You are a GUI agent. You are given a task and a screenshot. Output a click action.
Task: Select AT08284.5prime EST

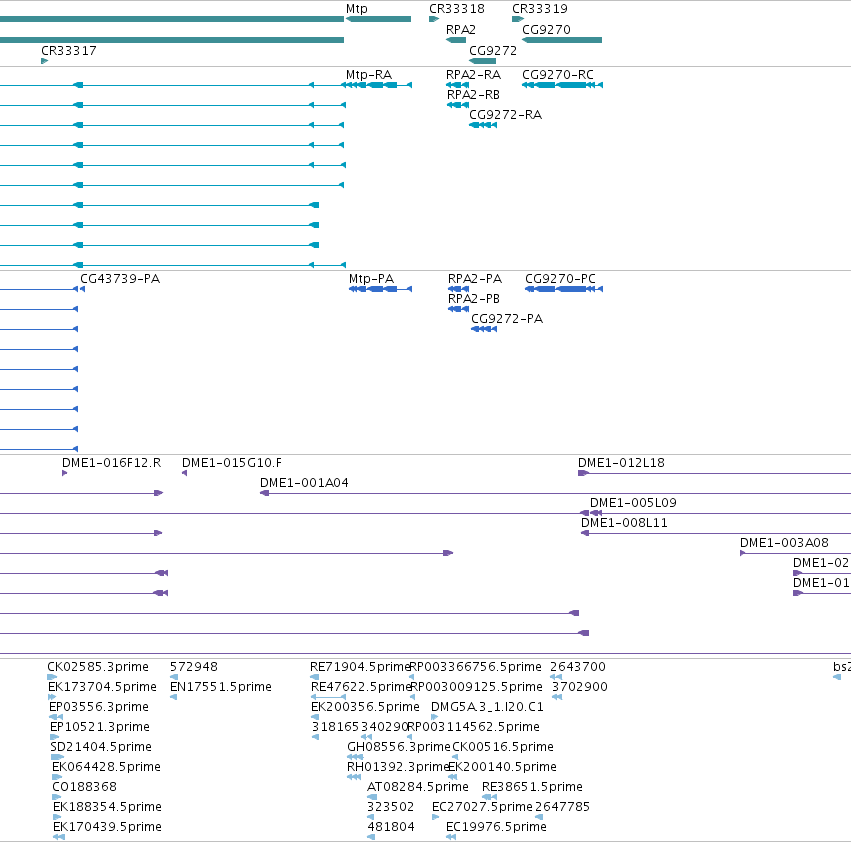[372, 797]
